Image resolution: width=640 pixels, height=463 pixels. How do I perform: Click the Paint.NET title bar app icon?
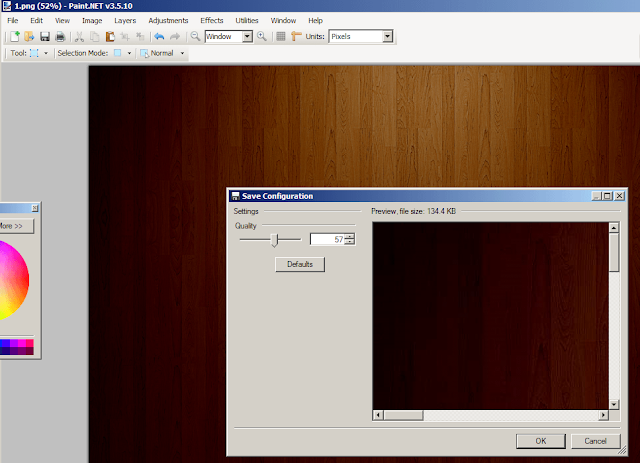[7, 6]
